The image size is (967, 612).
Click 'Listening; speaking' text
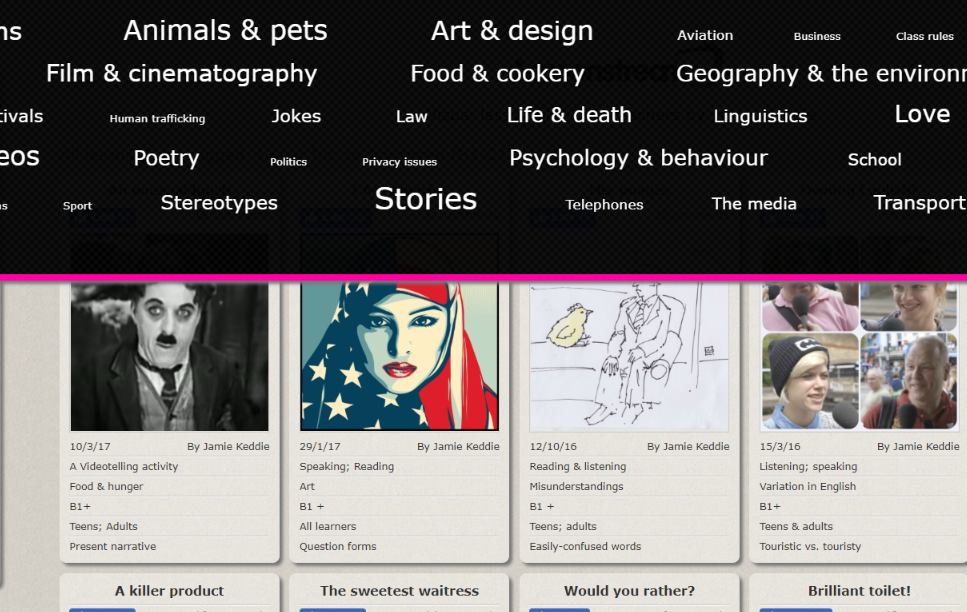pos(808,467)
